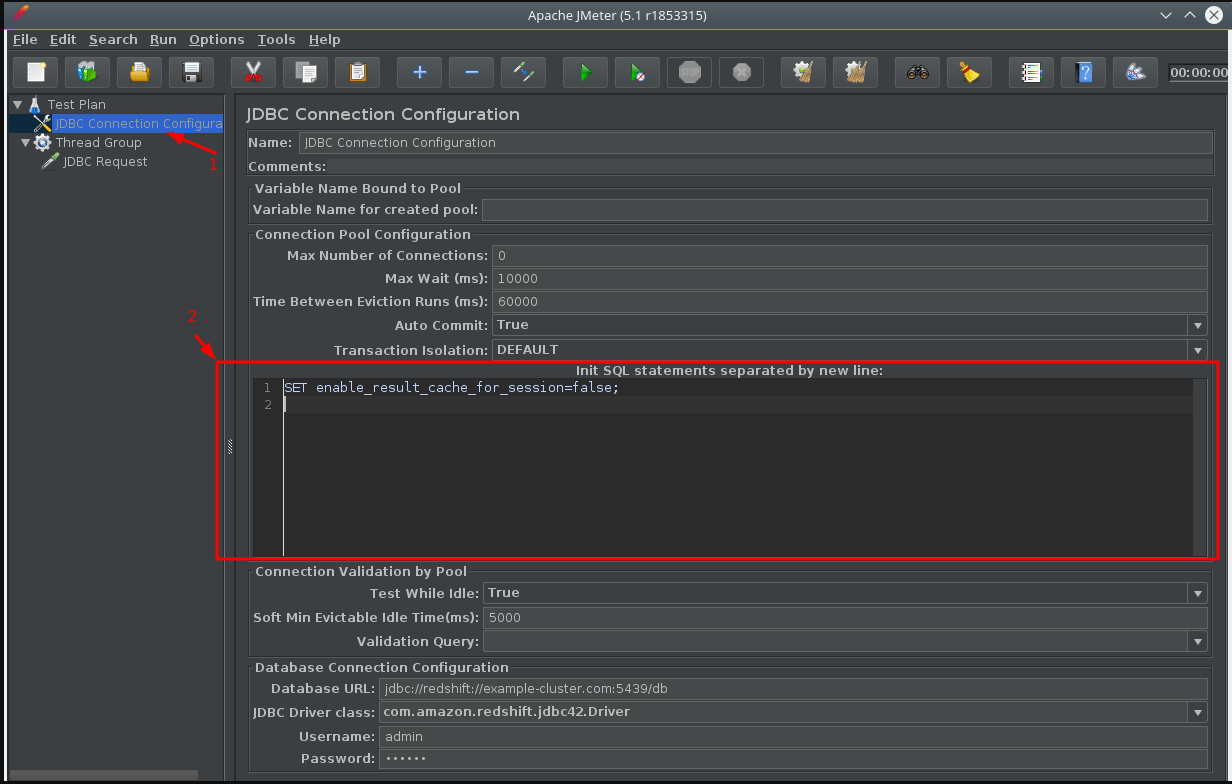
Task: Save the test plan with floppy icon
Action: 192,72
